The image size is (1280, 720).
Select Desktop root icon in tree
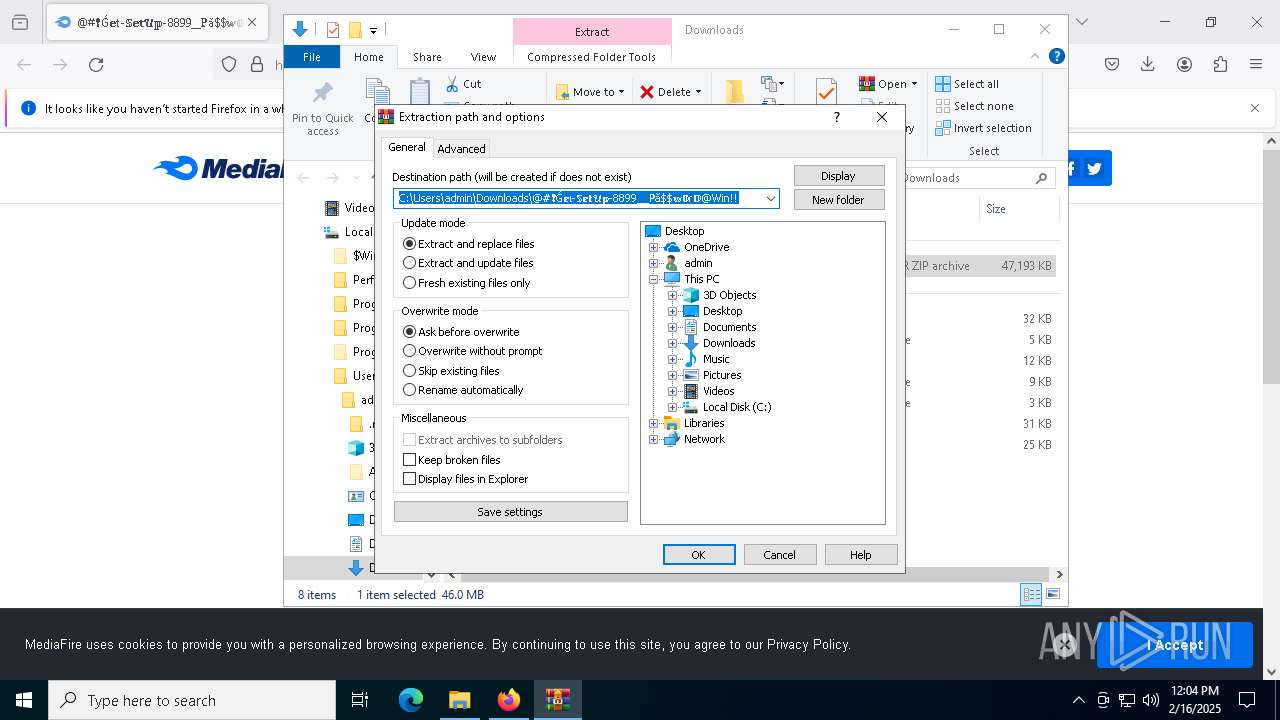(x=653, y=231)
